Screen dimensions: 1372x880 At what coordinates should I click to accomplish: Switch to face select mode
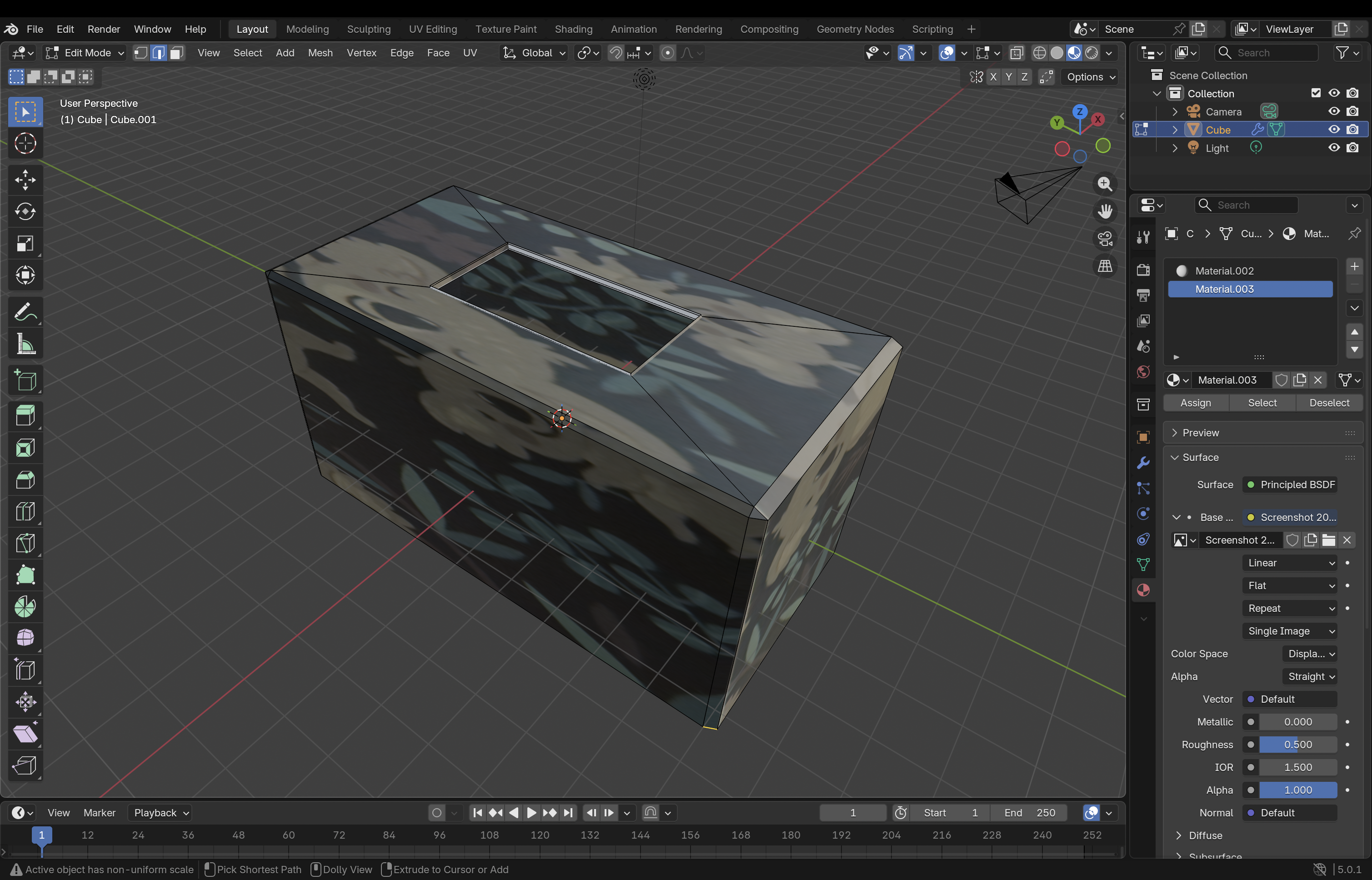pos(176,53)
